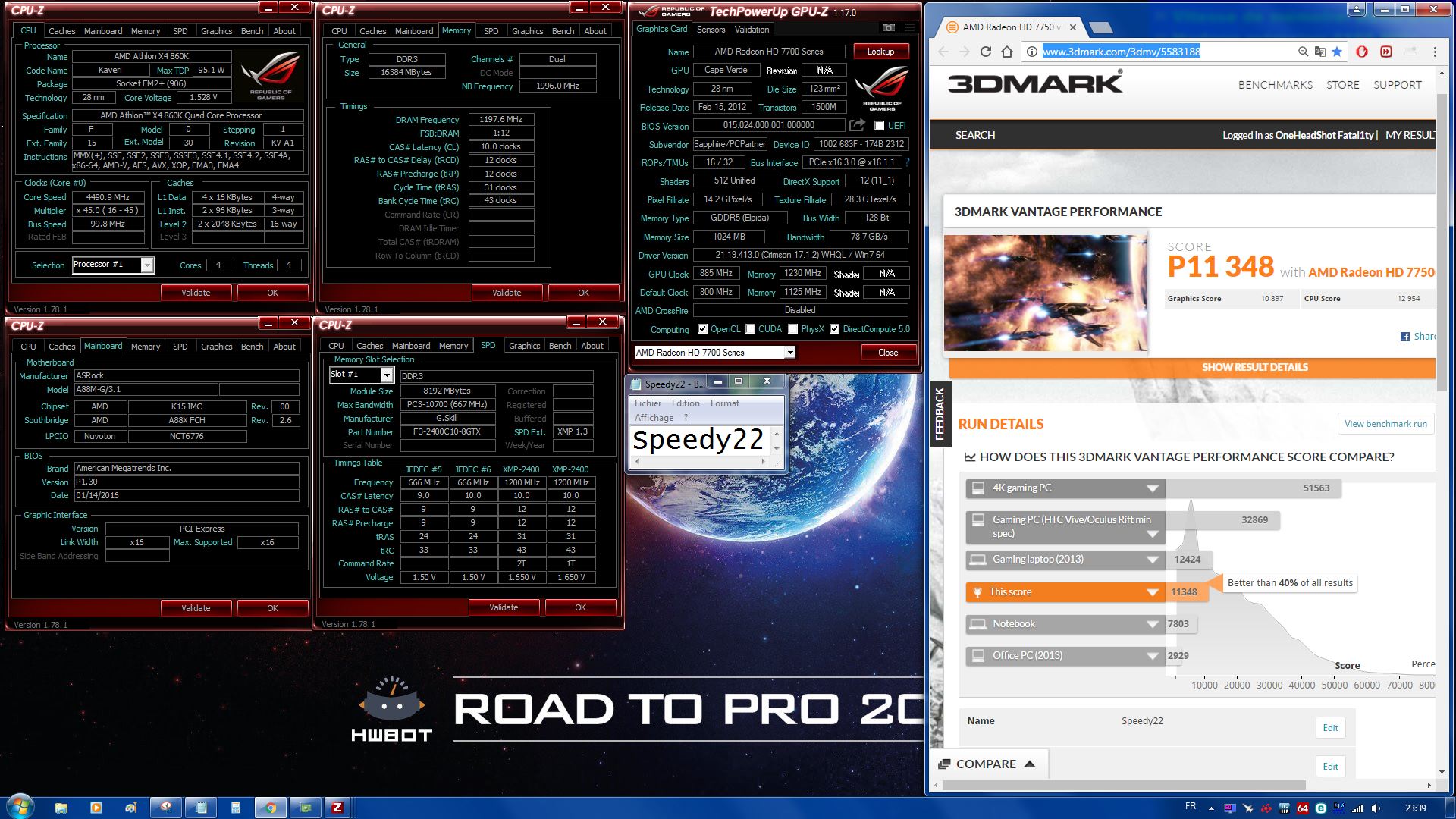Image resolution: width=1456 pixels, height=819 pixels.
Task: Click the blue bookmark star icon
Action: pyautogui.click(x=1337, y=52)
